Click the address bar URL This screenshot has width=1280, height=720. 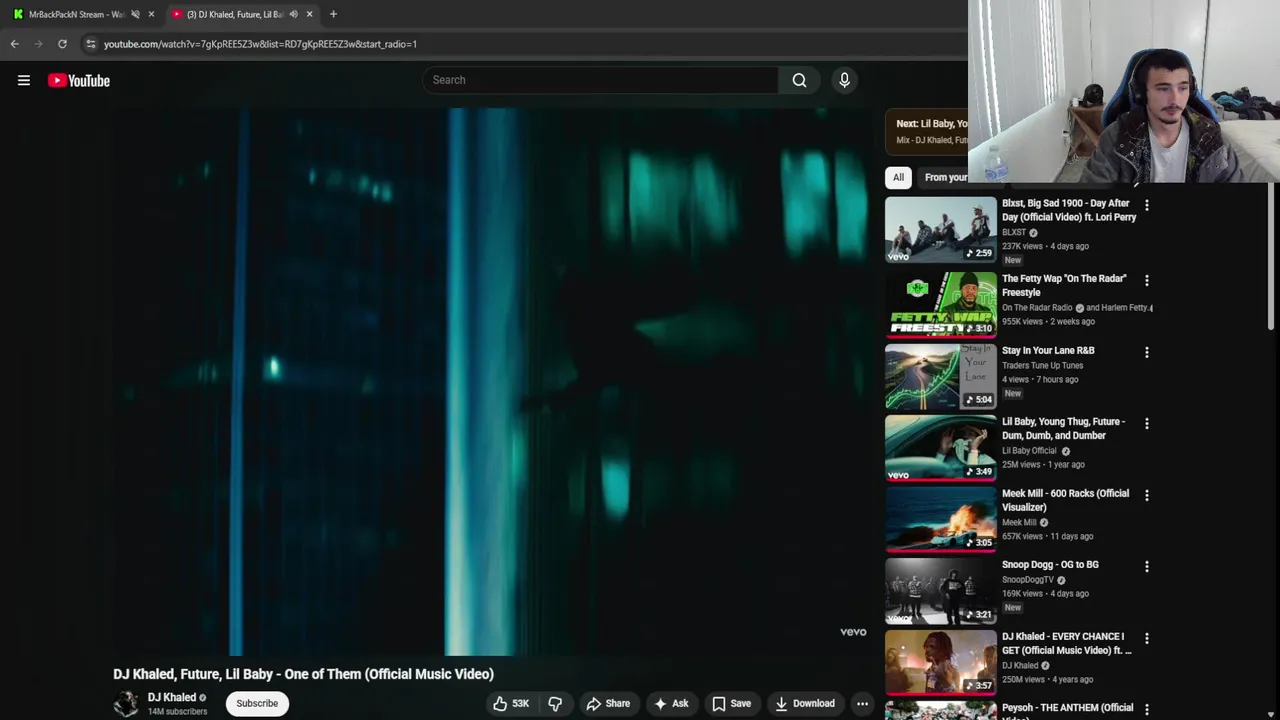pyautogui.click(x=260, y=44)
